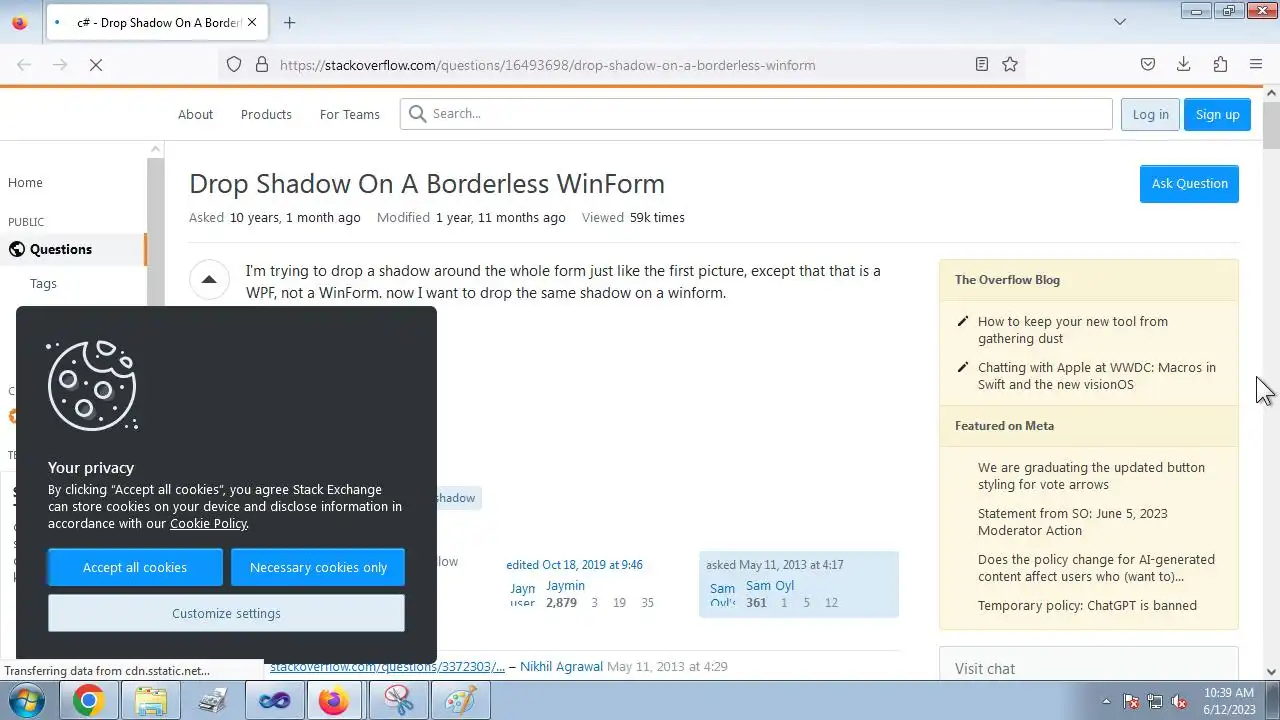Viewport: 1280px width, 720px height.
Task: Click the Firefox taskbar icon
Action: (333, 701)
